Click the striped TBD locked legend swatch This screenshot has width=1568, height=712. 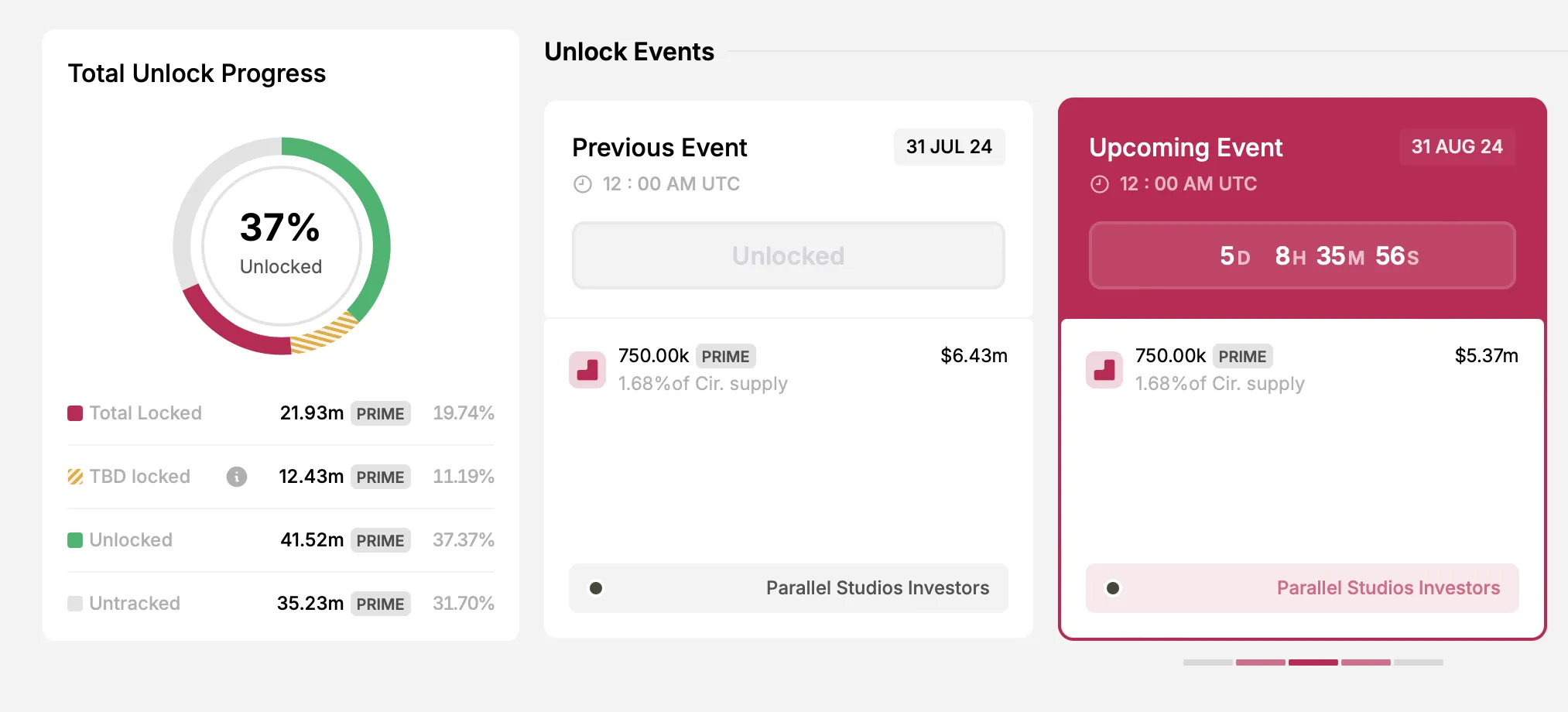coord(75,477)
